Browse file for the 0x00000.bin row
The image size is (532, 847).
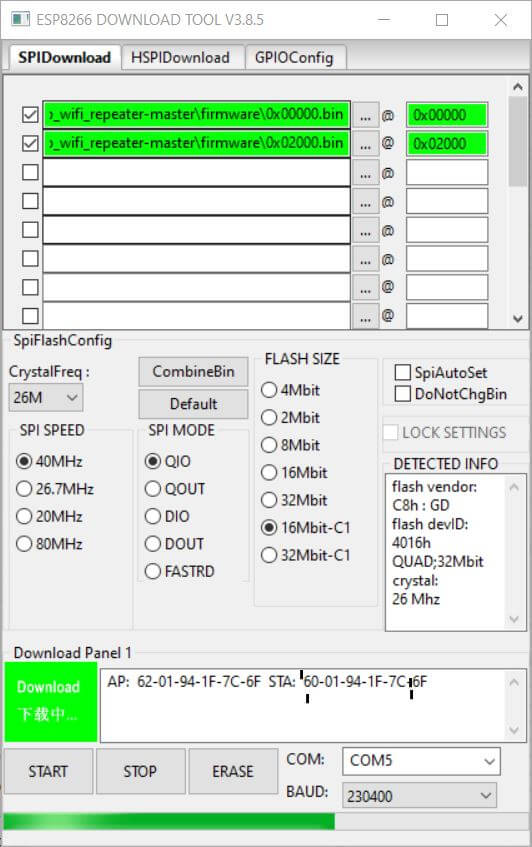[366, 115]
